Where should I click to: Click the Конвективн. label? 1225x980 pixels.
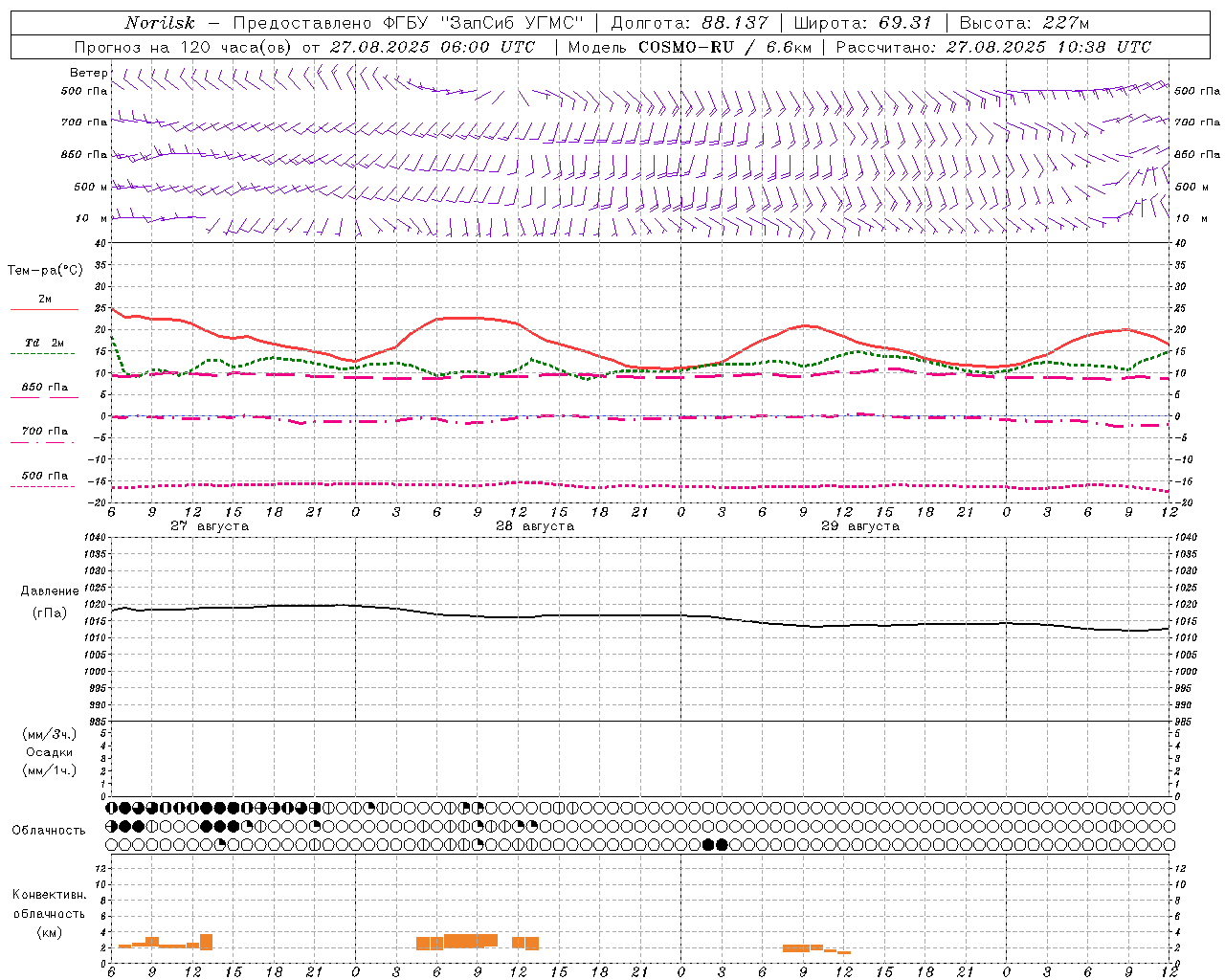[x=49, y=895]
